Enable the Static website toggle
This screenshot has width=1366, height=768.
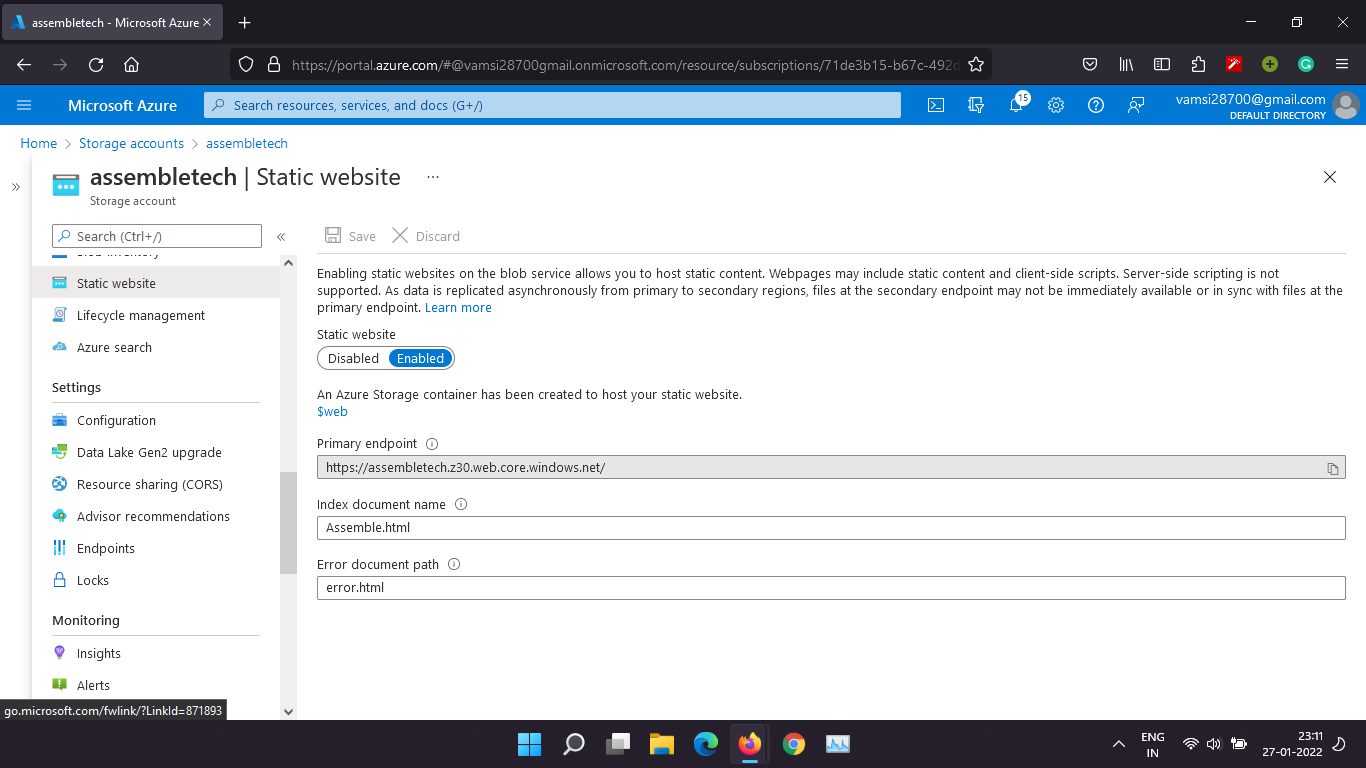[419, 358]
